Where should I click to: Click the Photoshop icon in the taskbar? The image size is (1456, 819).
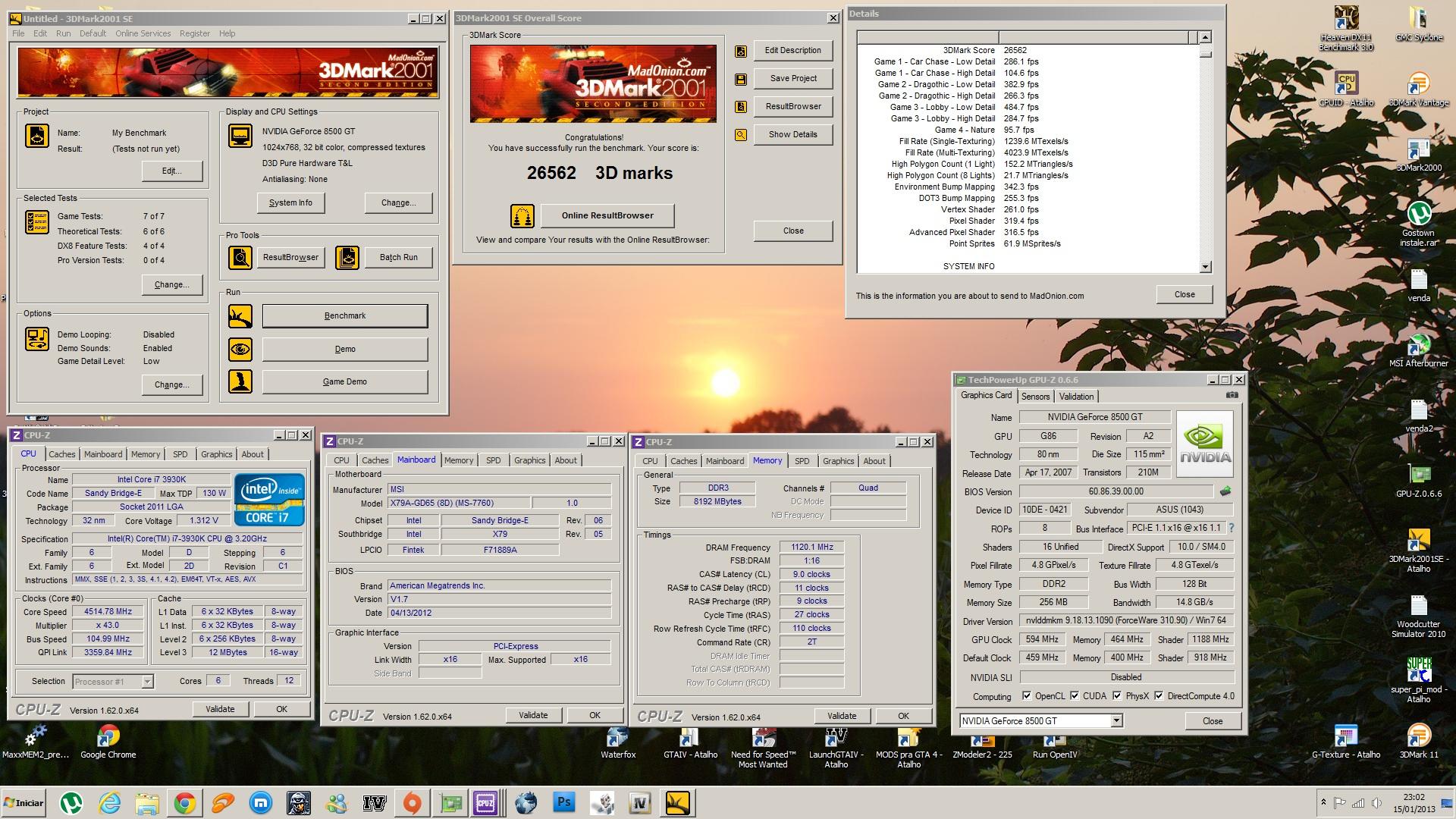coord(563,803)
